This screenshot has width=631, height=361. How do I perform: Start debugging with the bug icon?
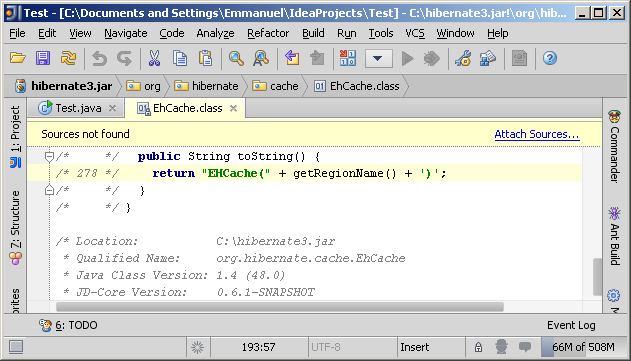click(432, 59)
